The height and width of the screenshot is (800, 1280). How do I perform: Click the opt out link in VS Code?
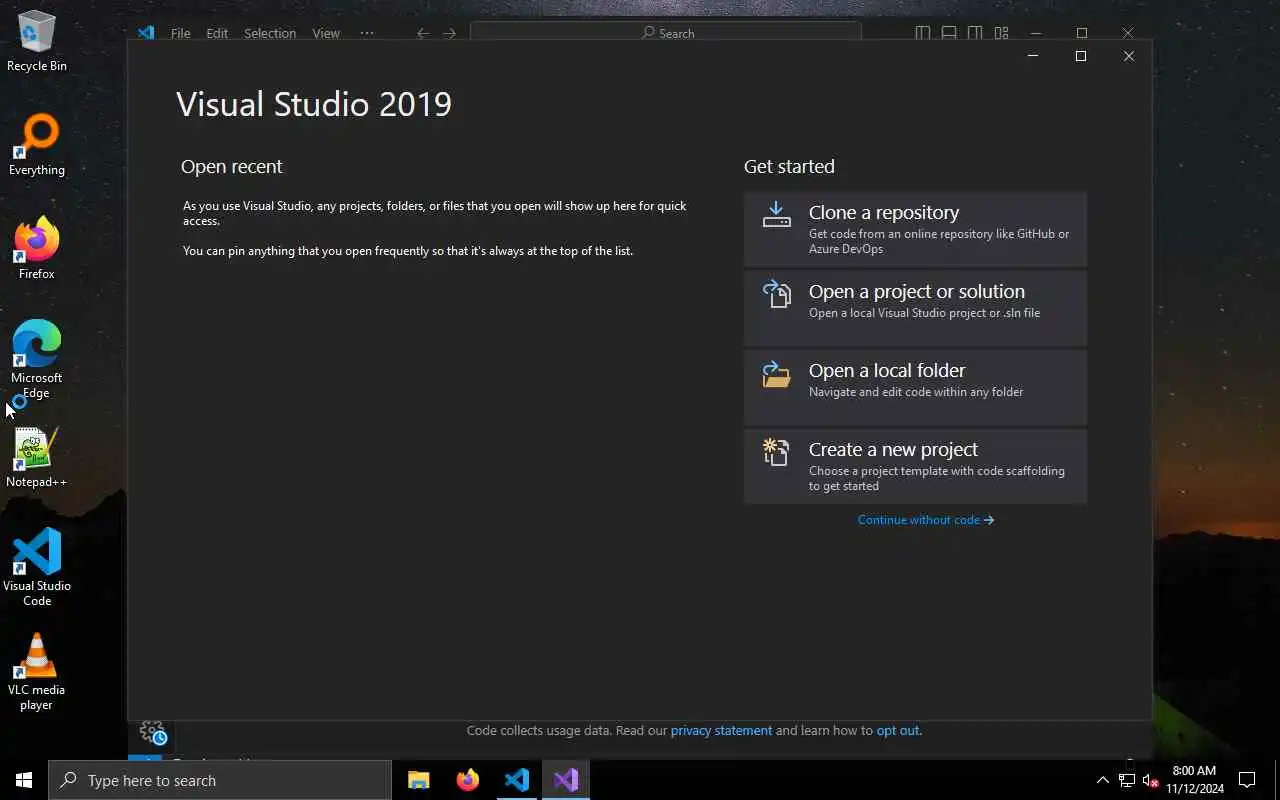pyautogui.click(x=897, y=731)
